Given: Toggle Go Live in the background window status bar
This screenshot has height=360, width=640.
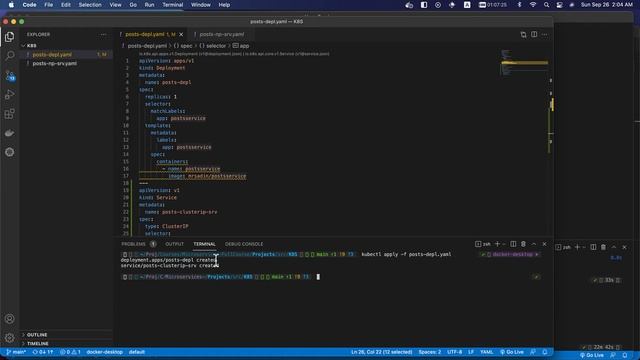Looking at the screenshot, I should click(592, 356).
